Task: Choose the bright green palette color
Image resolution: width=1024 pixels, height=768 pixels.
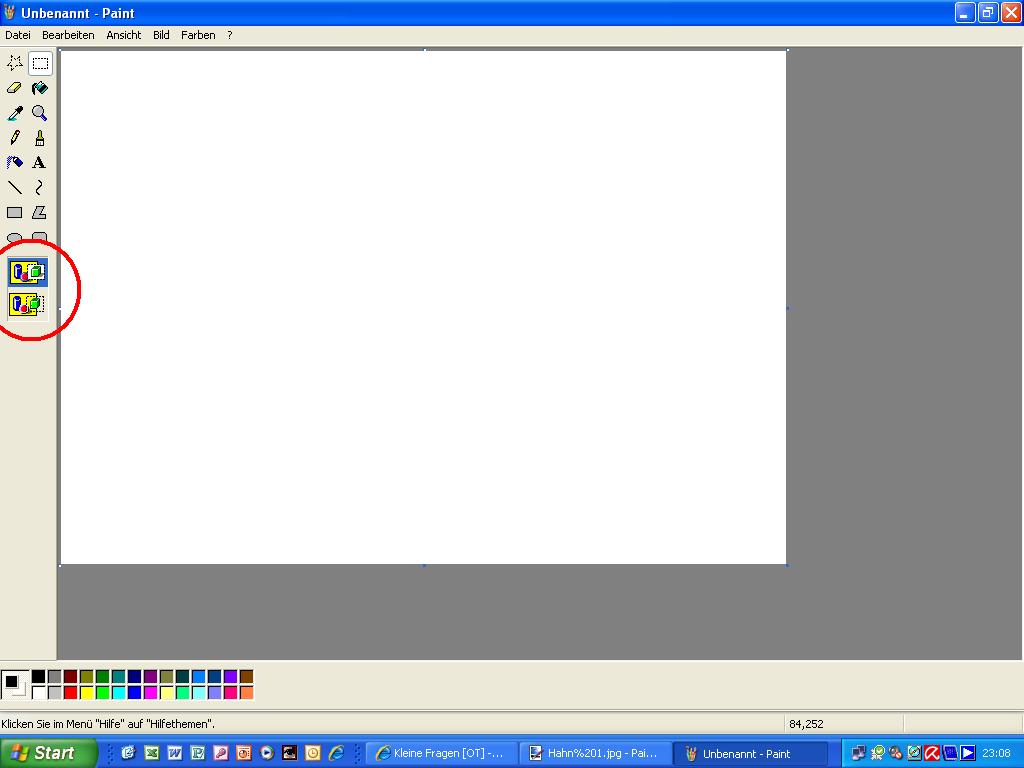Action: tap(103, 692)
